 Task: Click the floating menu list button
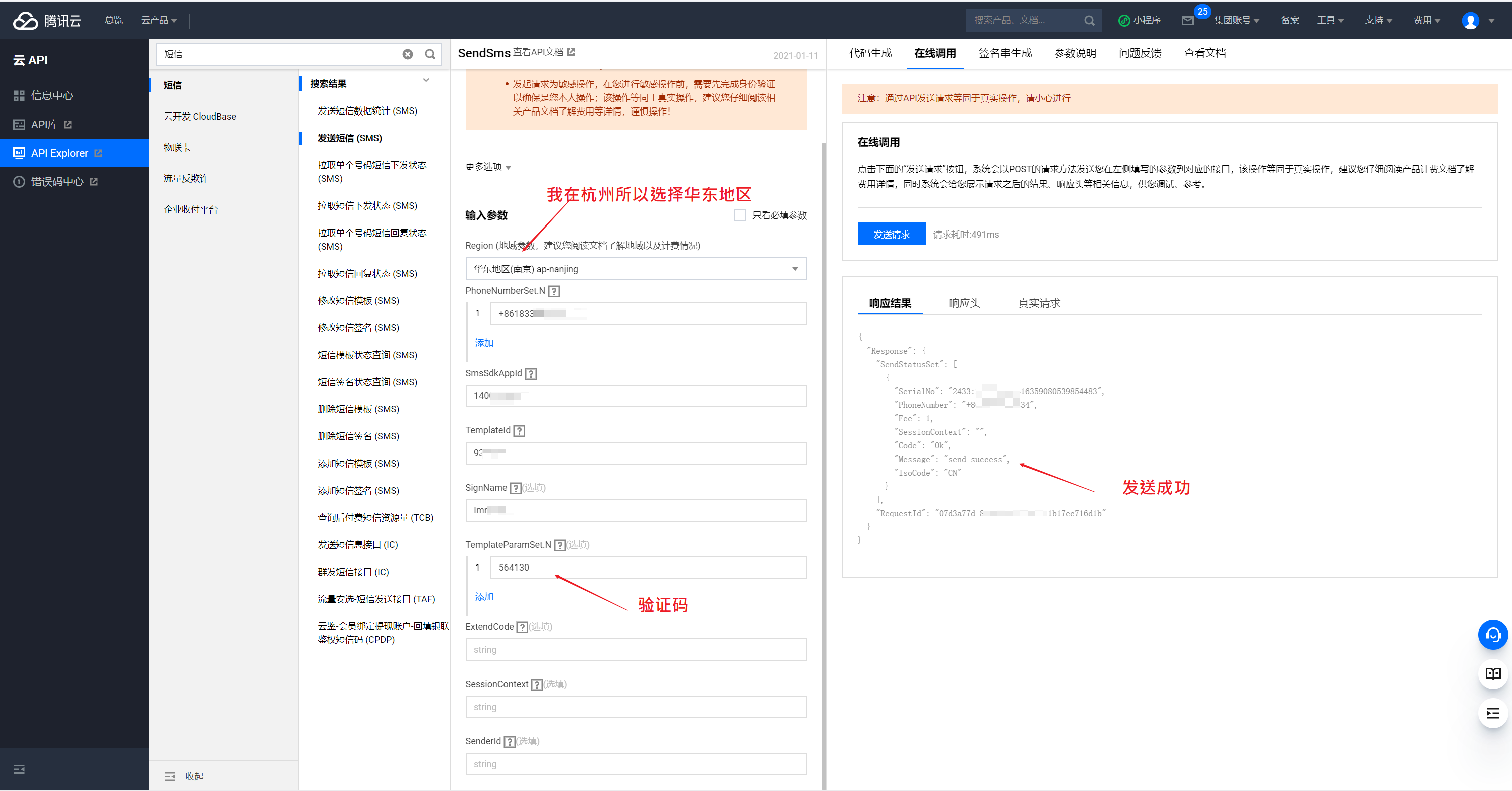(x=1492, y=714)
